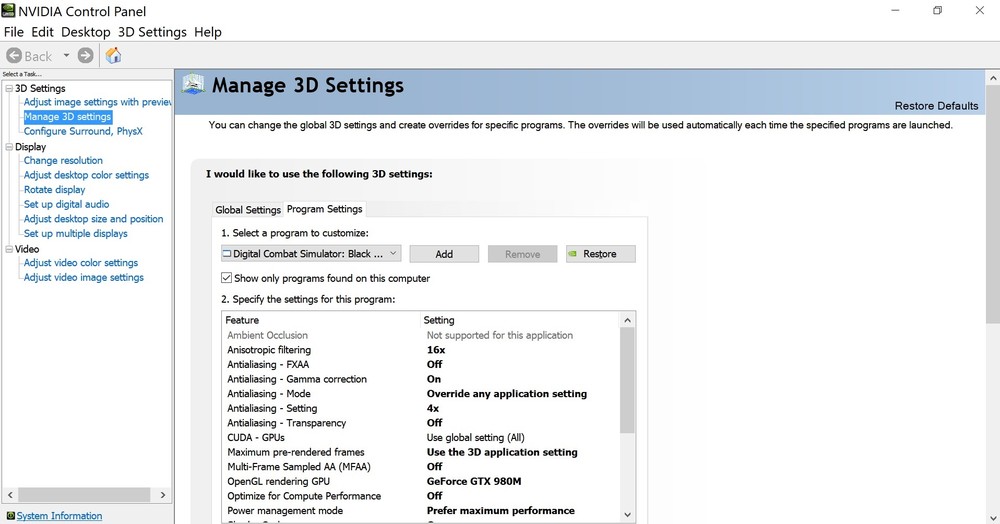This screenshot has width=1000, height=524.
Task: Toggle 'Show only programs found on this computer'
Action: [x=227, y=278]
